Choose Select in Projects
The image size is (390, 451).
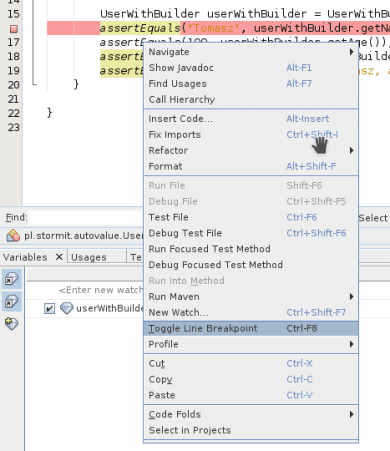tap(251, 430)
